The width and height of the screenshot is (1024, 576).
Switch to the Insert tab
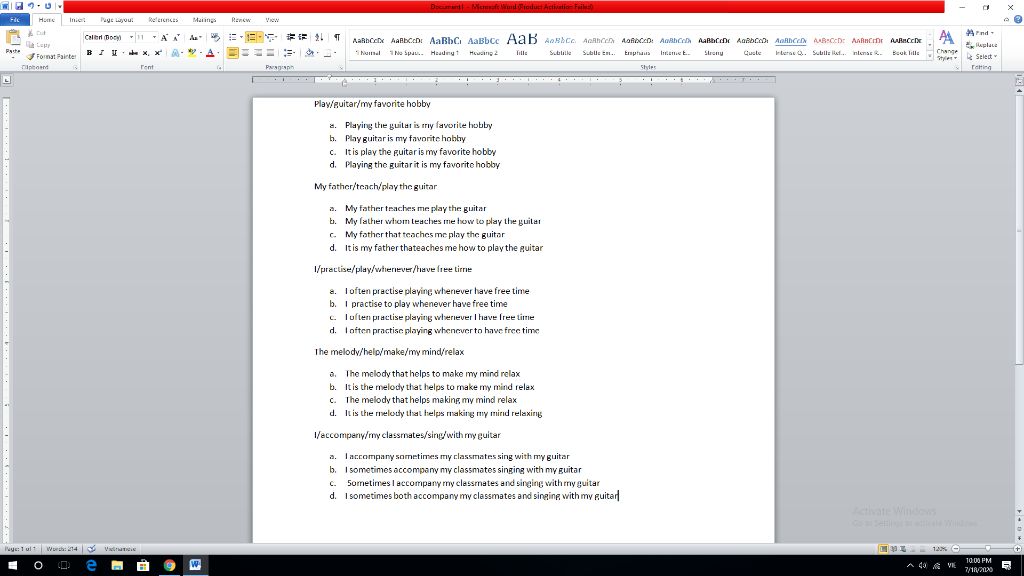click(x=77, y=20)
